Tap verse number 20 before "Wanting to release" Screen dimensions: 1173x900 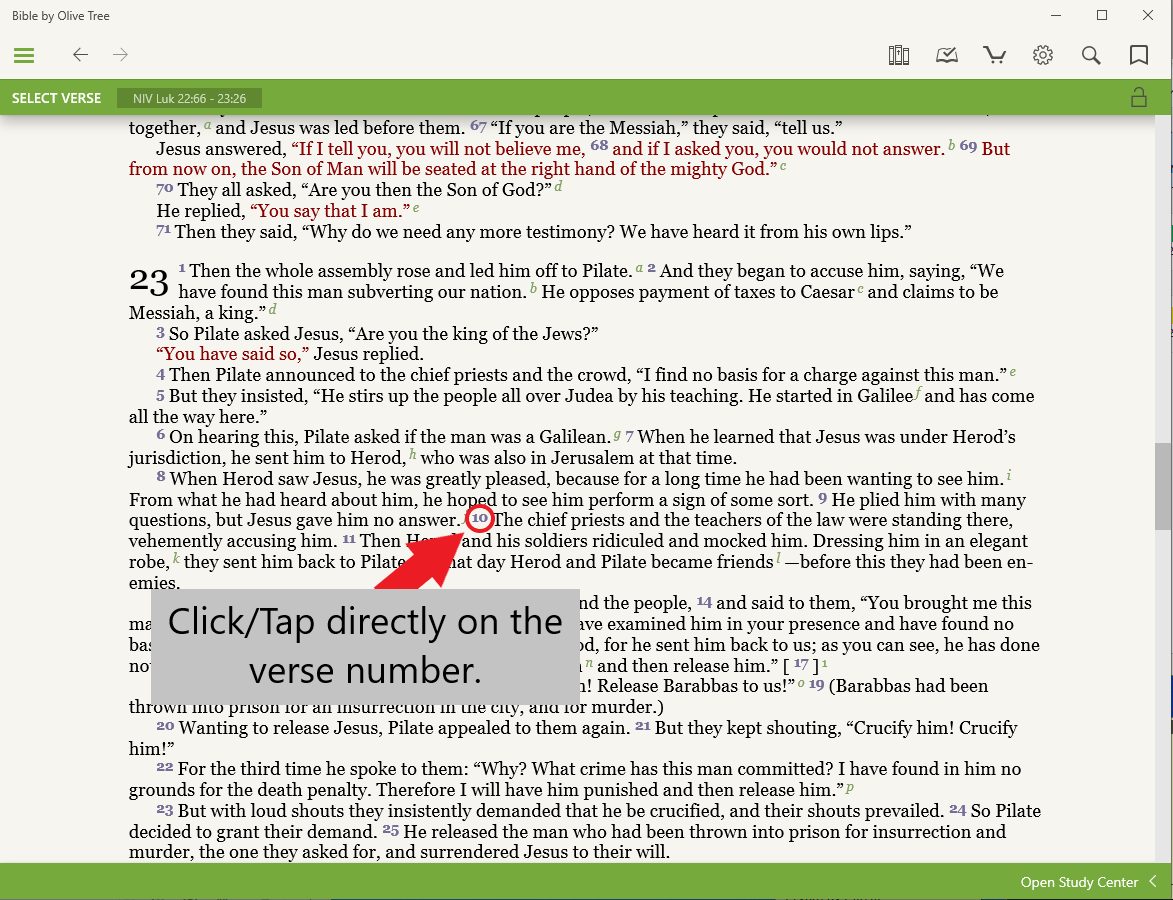click(165, 726)
